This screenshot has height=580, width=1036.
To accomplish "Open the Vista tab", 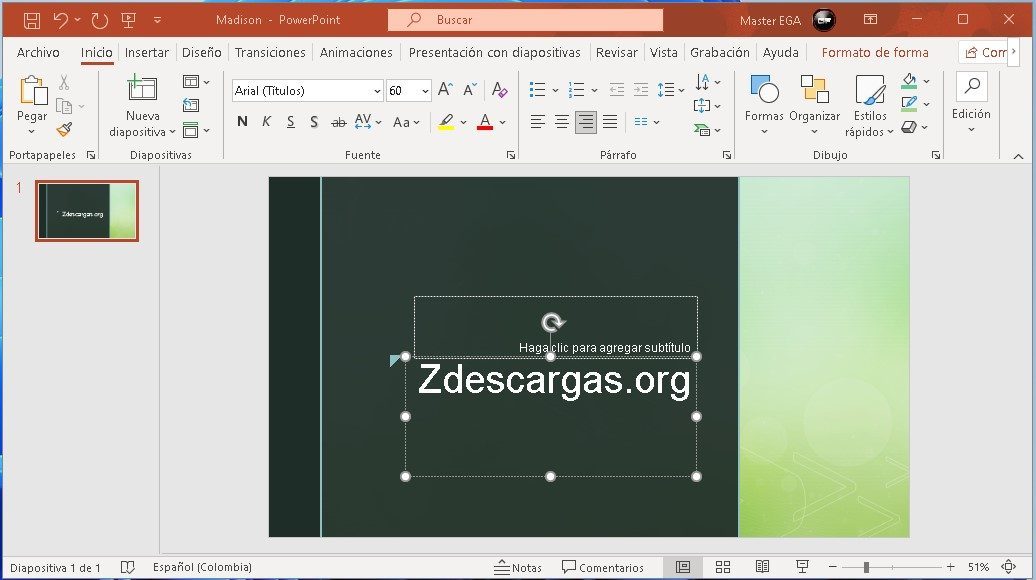I will pyautogui.click(x=663, y=52).
